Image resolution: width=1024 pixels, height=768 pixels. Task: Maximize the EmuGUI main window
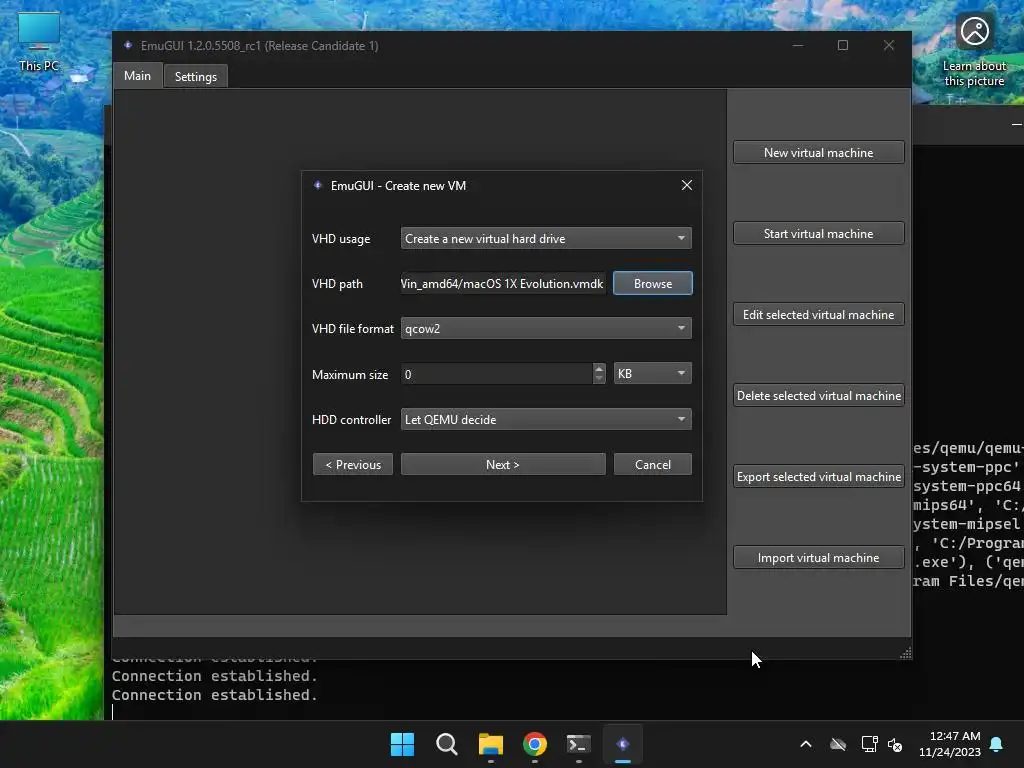843,45
